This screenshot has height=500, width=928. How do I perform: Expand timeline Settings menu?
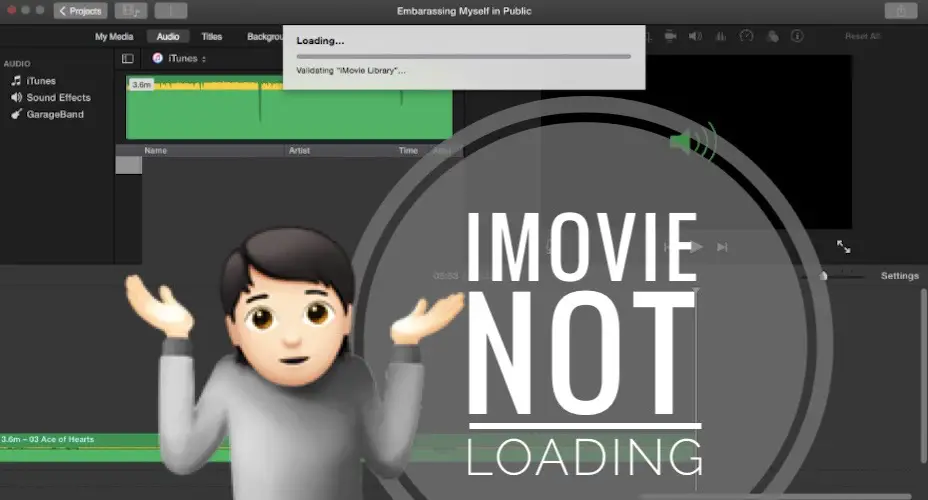899,276
